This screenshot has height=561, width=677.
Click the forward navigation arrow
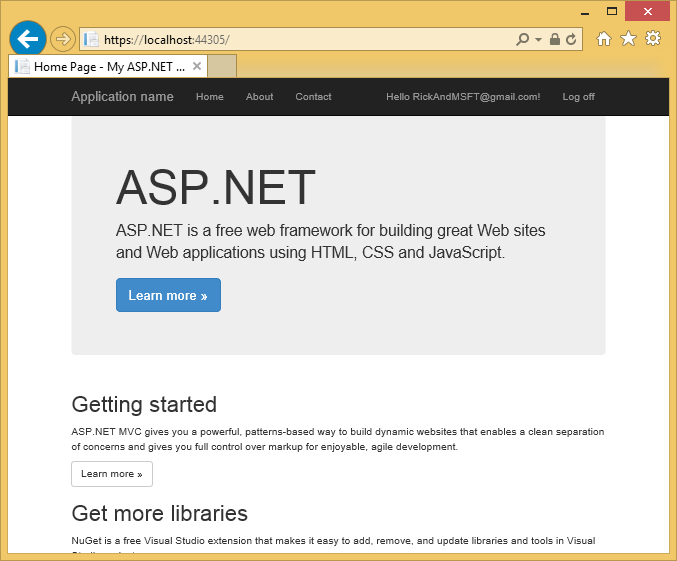63,39
